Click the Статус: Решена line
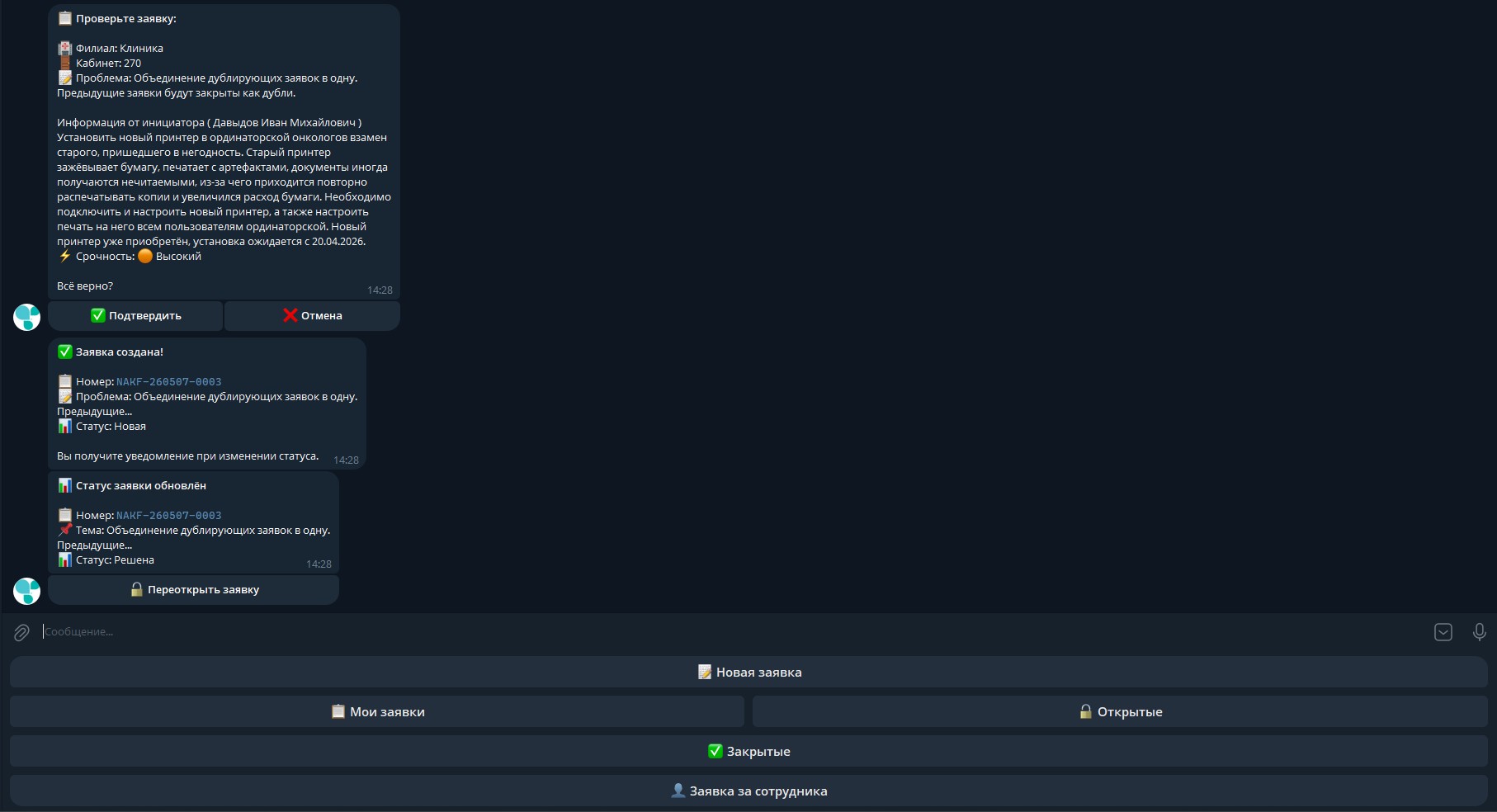This screenshot has width=1497, height=812. click(106, 560)
